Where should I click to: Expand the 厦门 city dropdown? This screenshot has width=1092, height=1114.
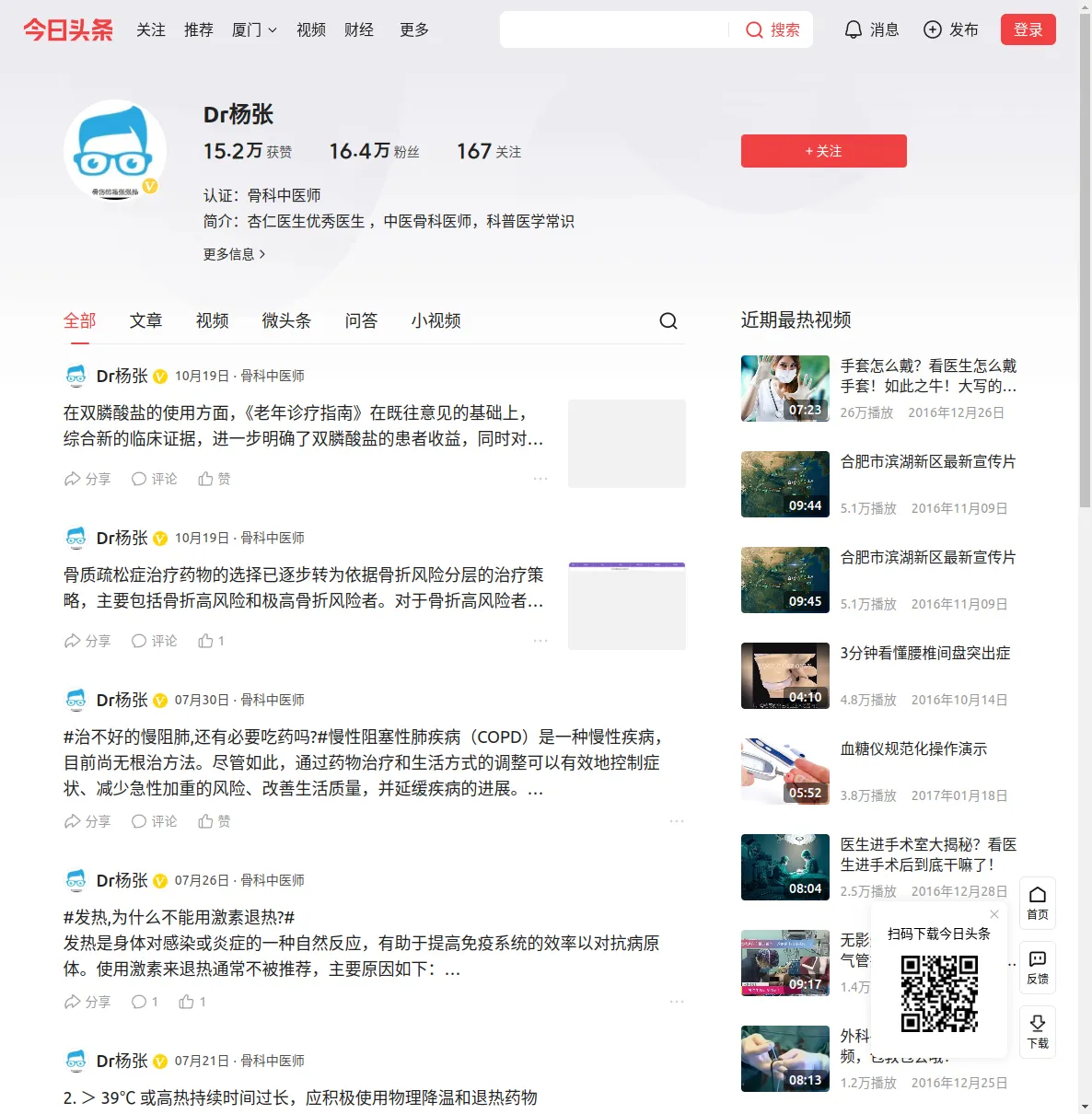(254, 29)
